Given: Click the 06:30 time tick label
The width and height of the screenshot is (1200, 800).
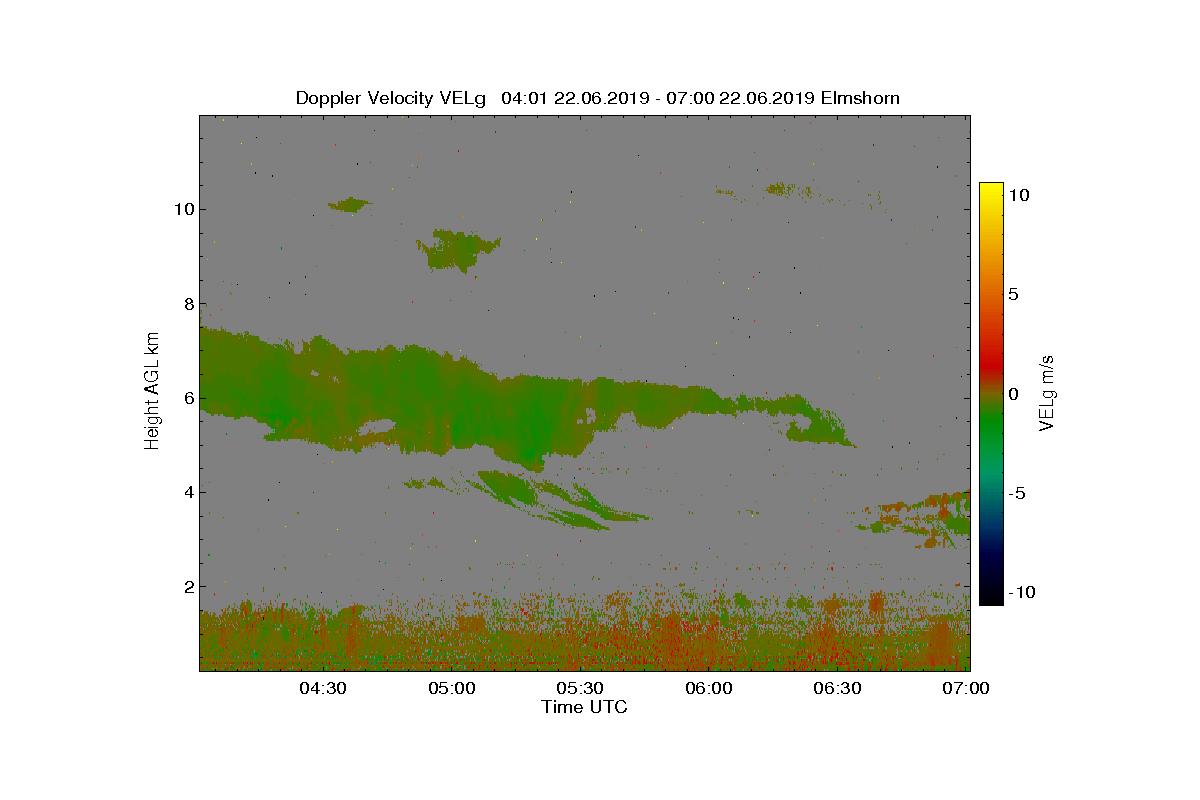Looking at the screenshot, I should point(837,688).
